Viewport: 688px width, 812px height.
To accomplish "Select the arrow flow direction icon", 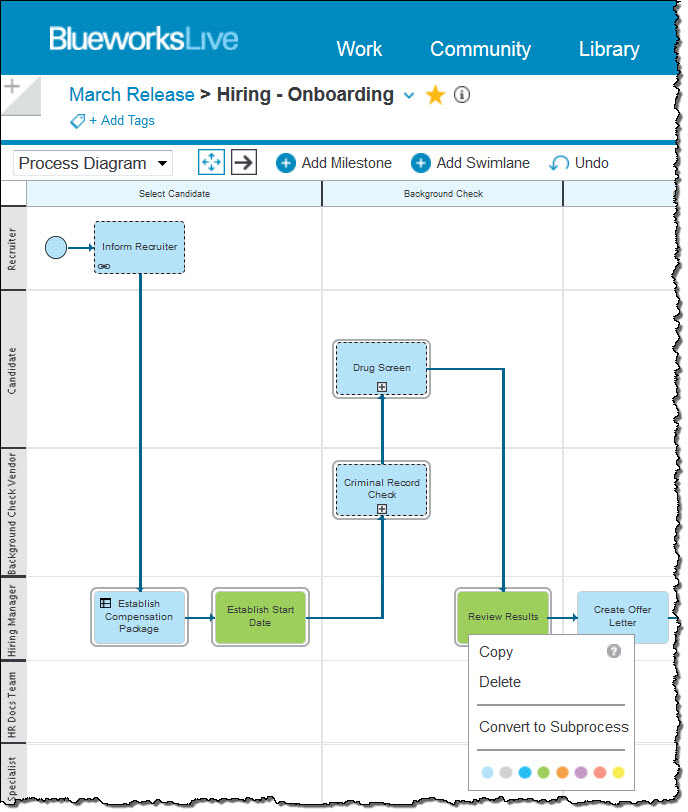I will click(x=244, y=163).
